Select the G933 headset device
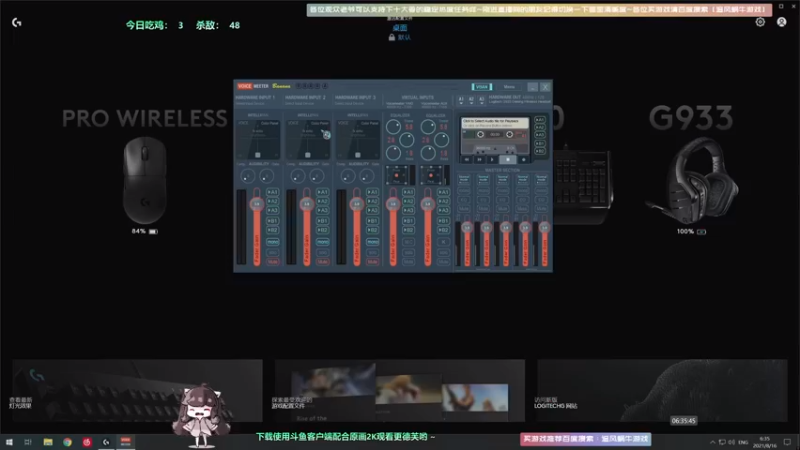The height and width of the screenshot is (450, 800). pos(692,180)
